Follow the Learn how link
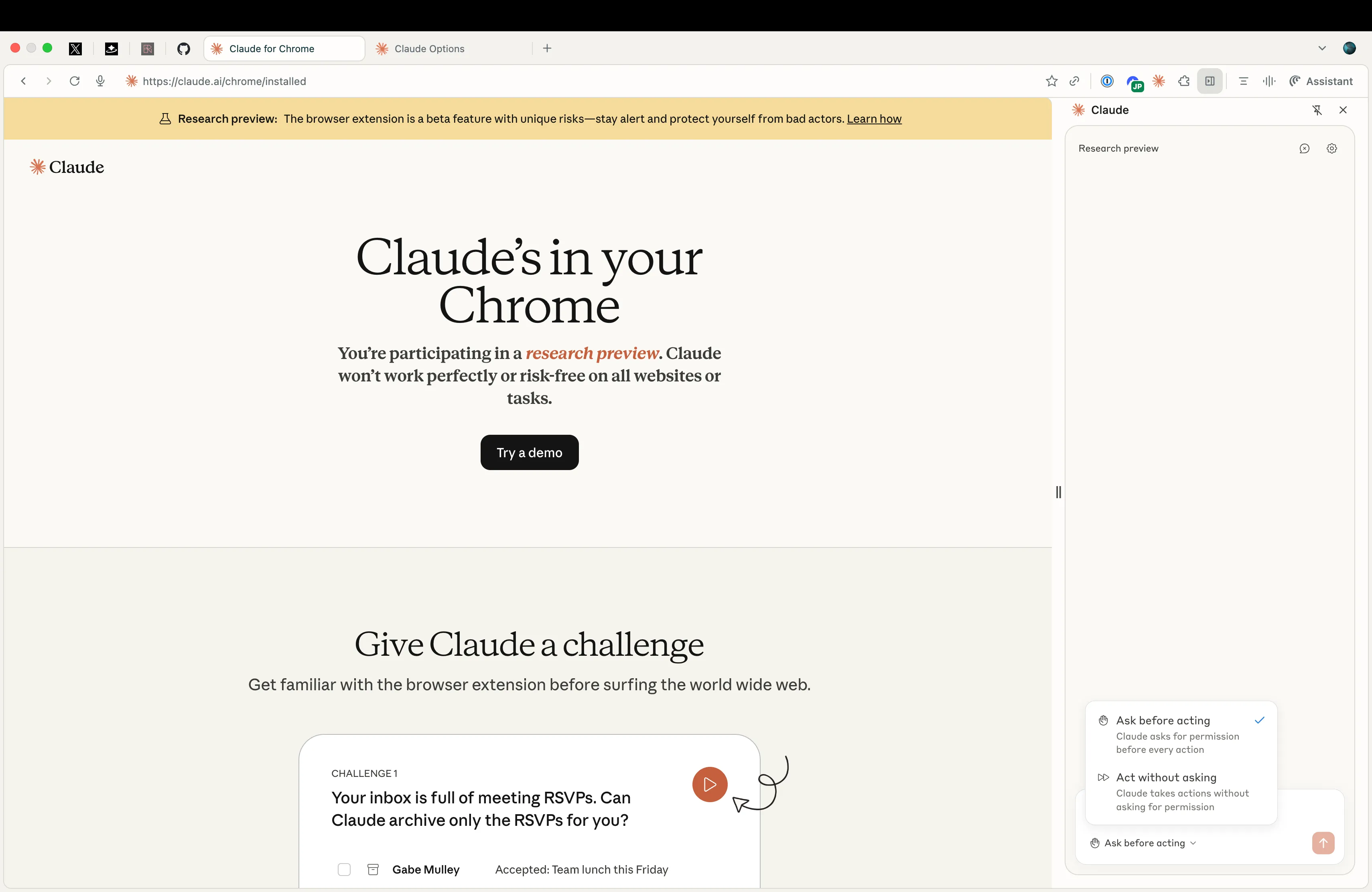Viewport: 1372px width, 892px height. tap(874, 119)
